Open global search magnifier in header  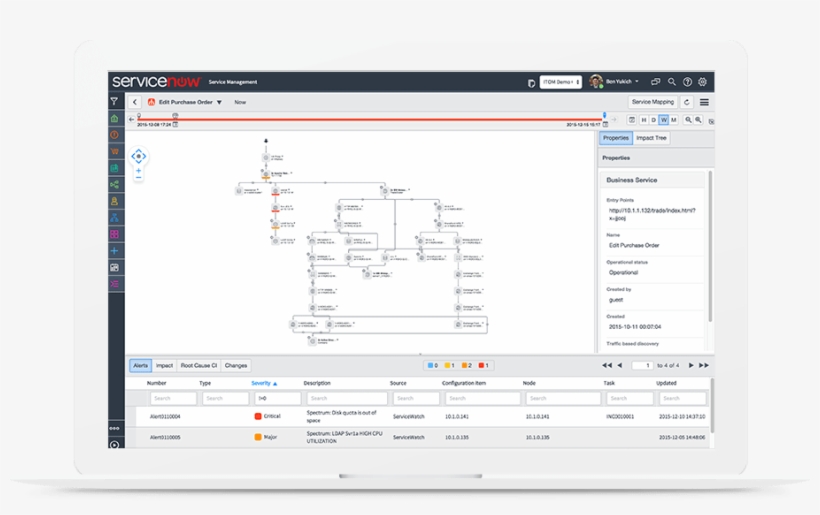tap(671, 82)
